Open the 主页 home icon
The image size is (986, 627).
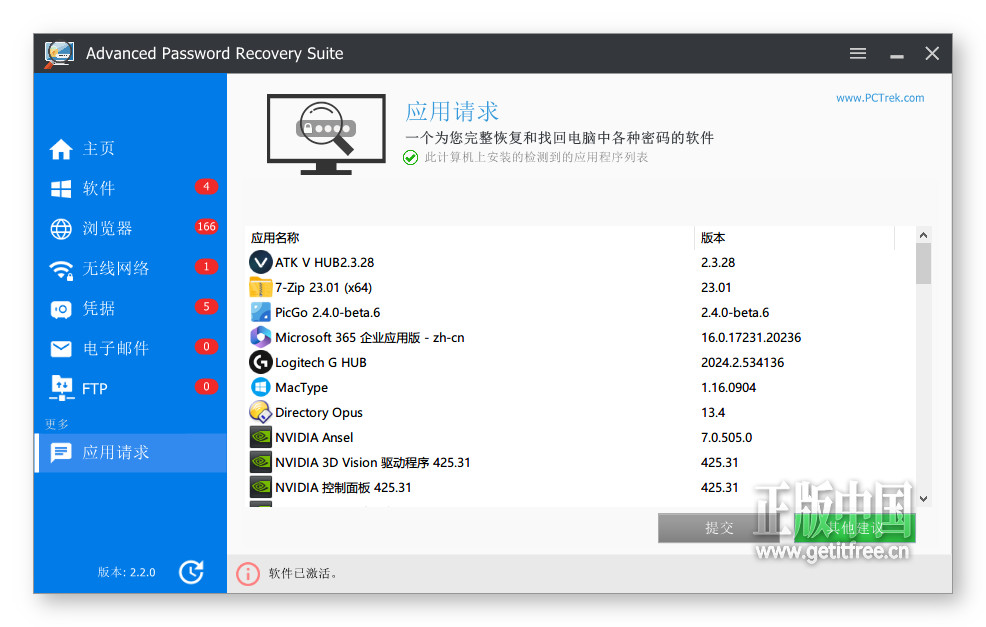tap(61, 149)
